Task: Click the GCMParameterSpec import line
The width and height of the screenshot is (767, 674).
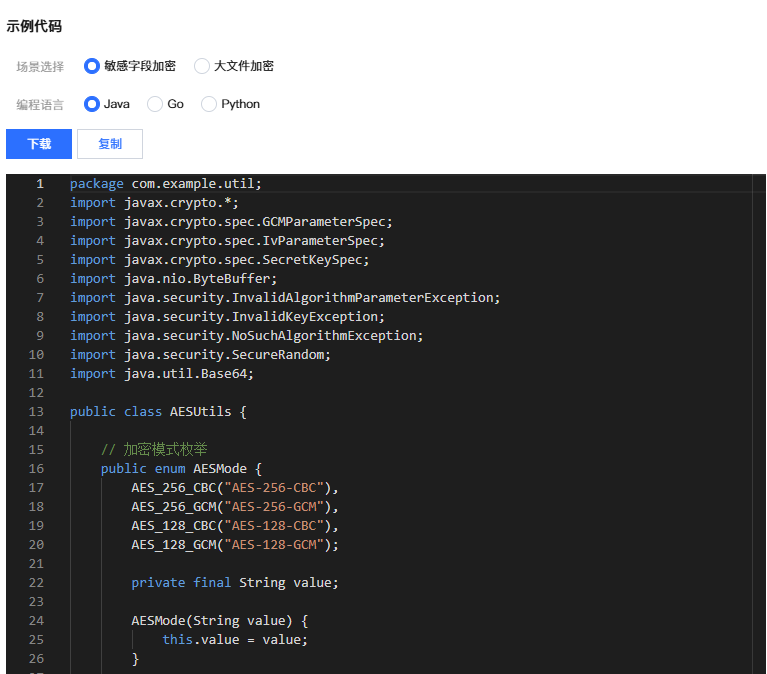Action: pyautogui.click(x=230, y=222)
